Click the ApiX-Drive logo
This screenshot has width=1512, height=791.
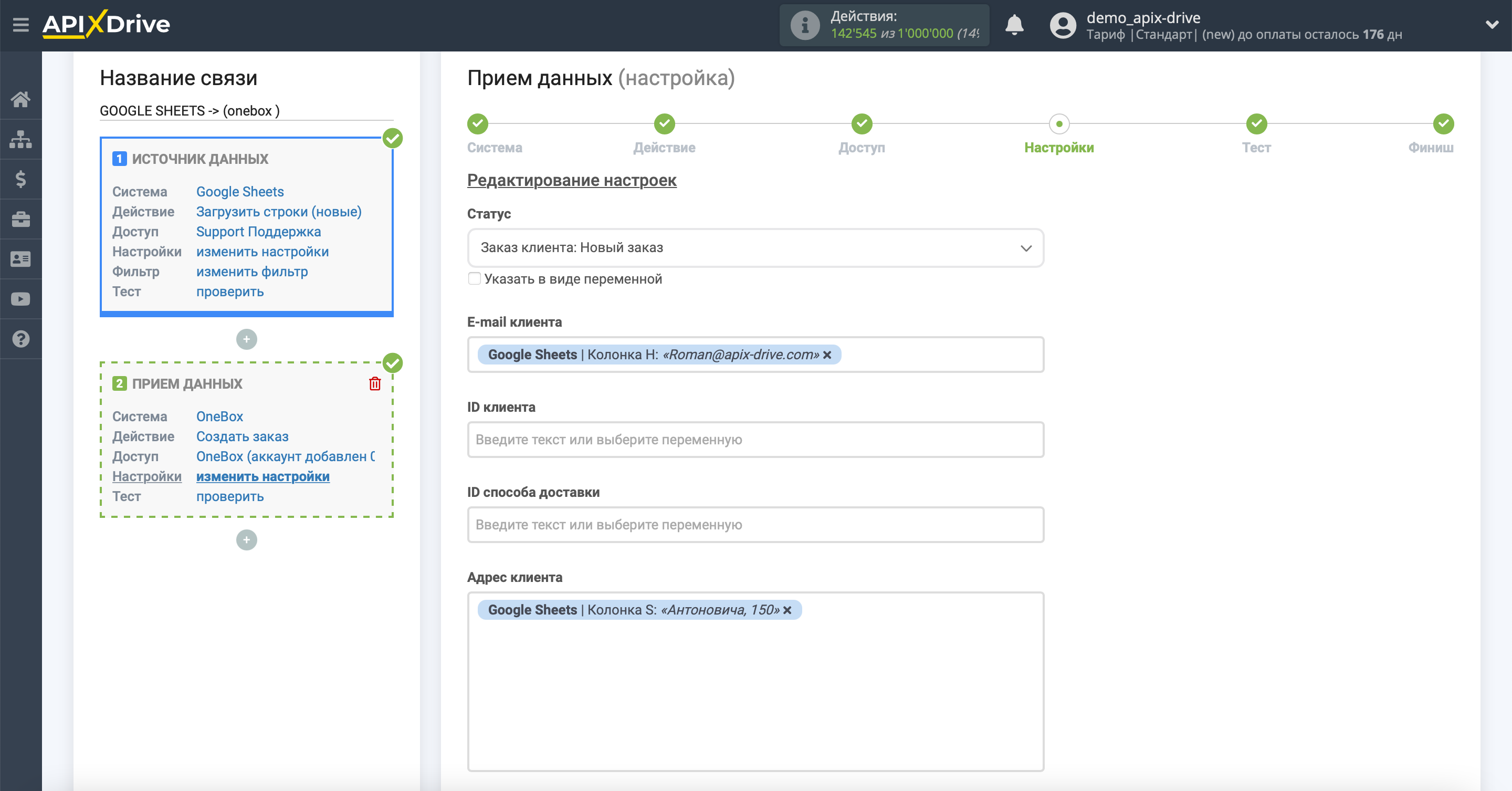click(x=106, y=24)
